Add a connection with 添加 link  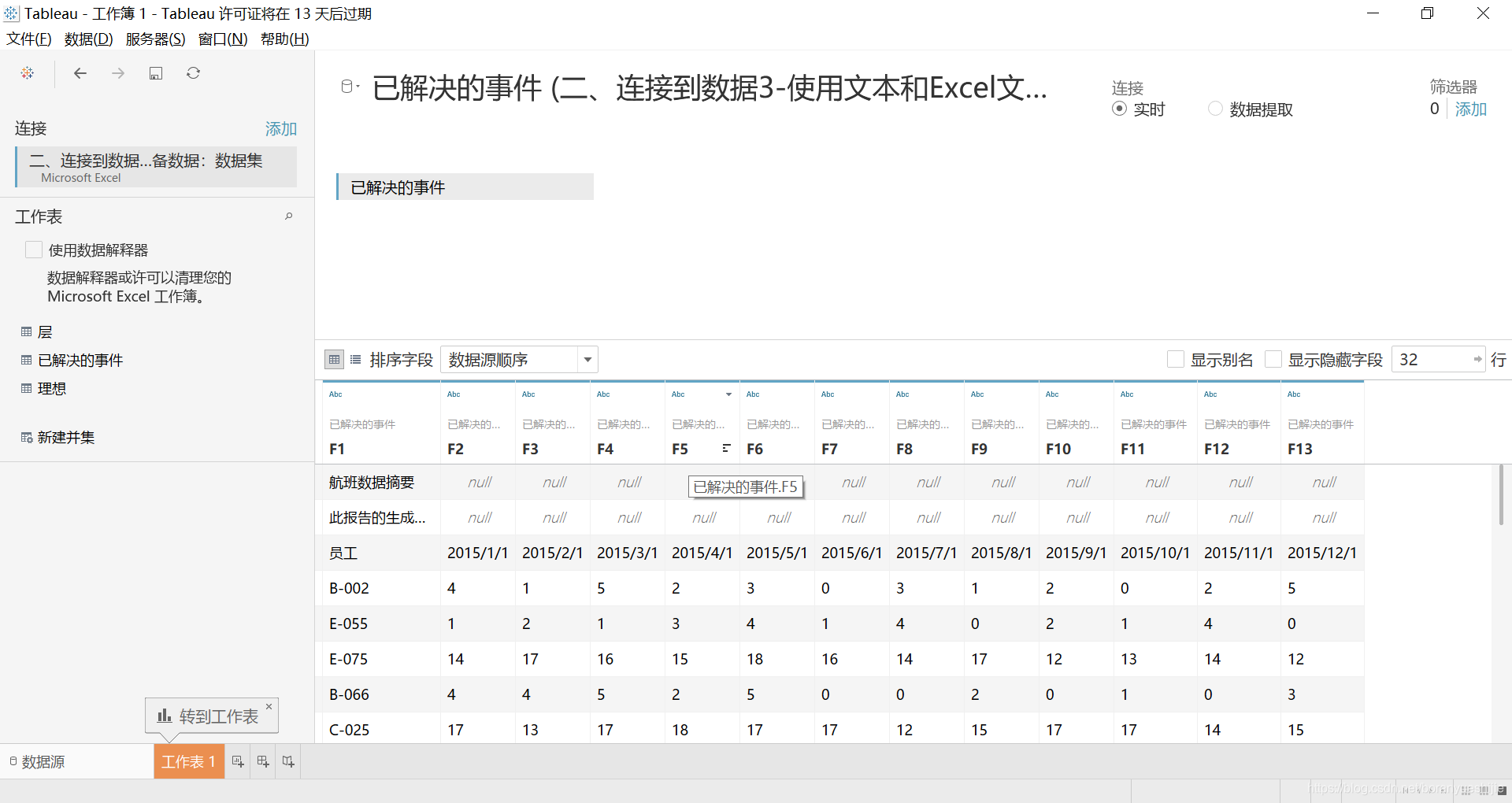click(280, 129)
